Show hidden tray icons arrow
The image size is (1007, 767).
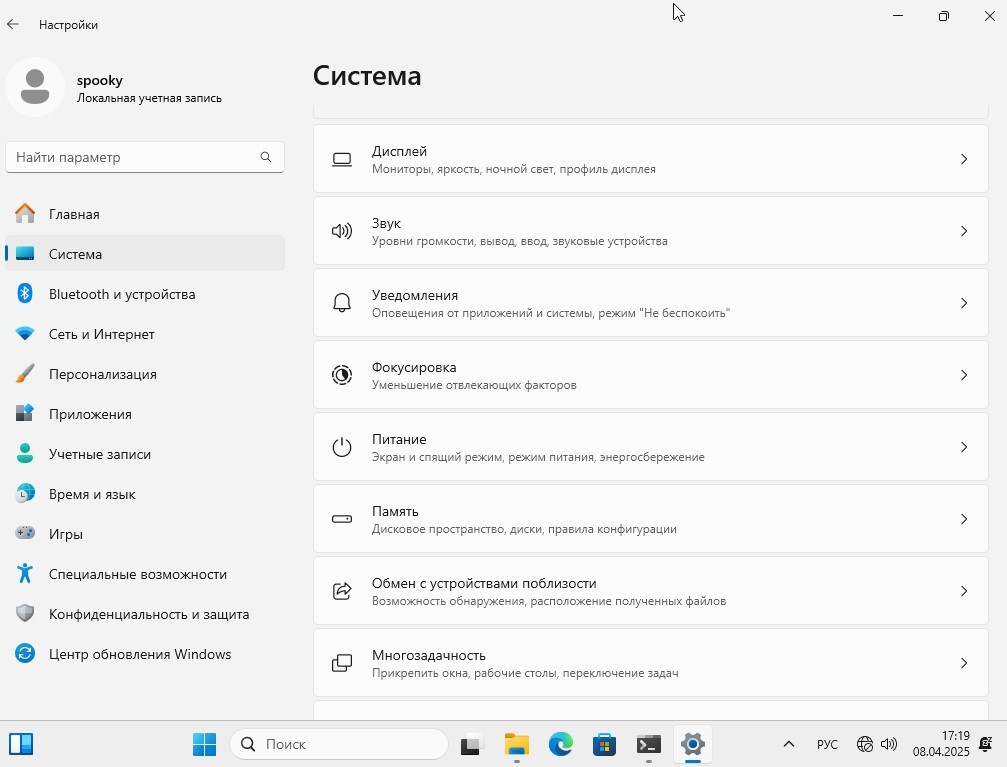pyautogui.click(x=789, y=744)
